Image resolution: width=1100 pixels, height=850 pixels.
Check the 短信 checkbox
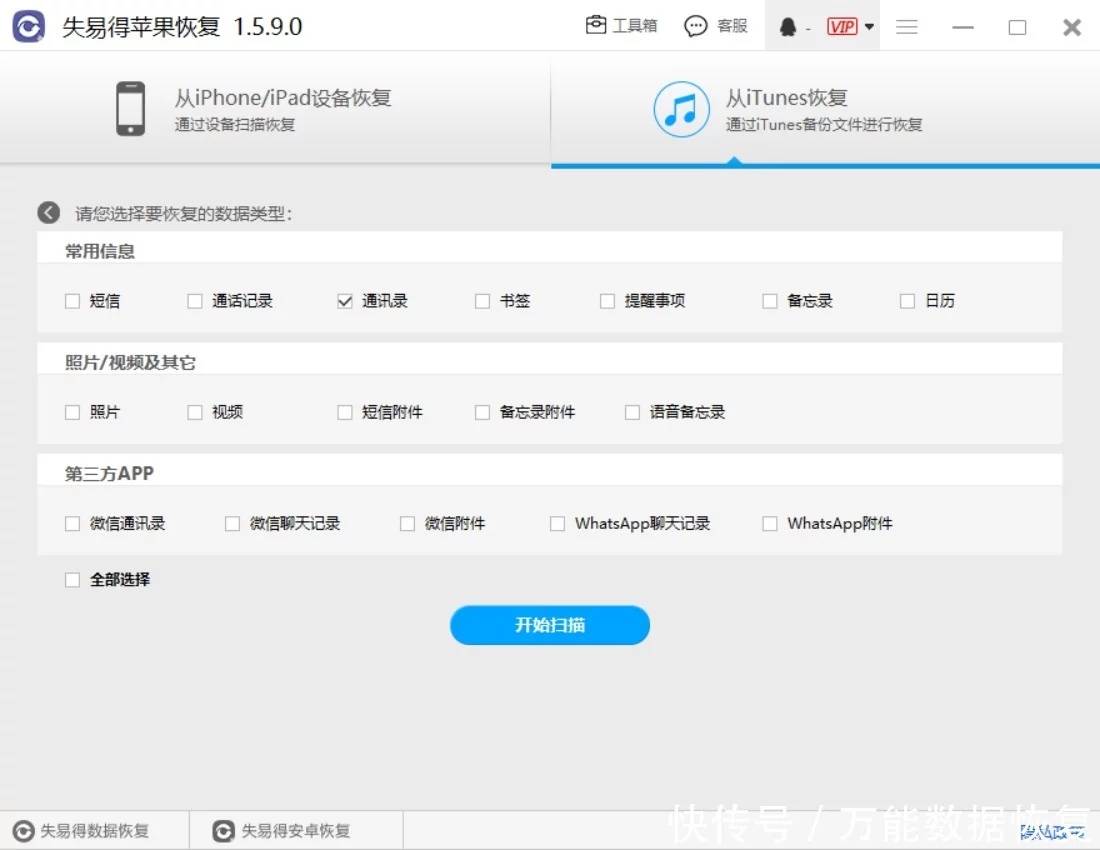pos(71,300)
